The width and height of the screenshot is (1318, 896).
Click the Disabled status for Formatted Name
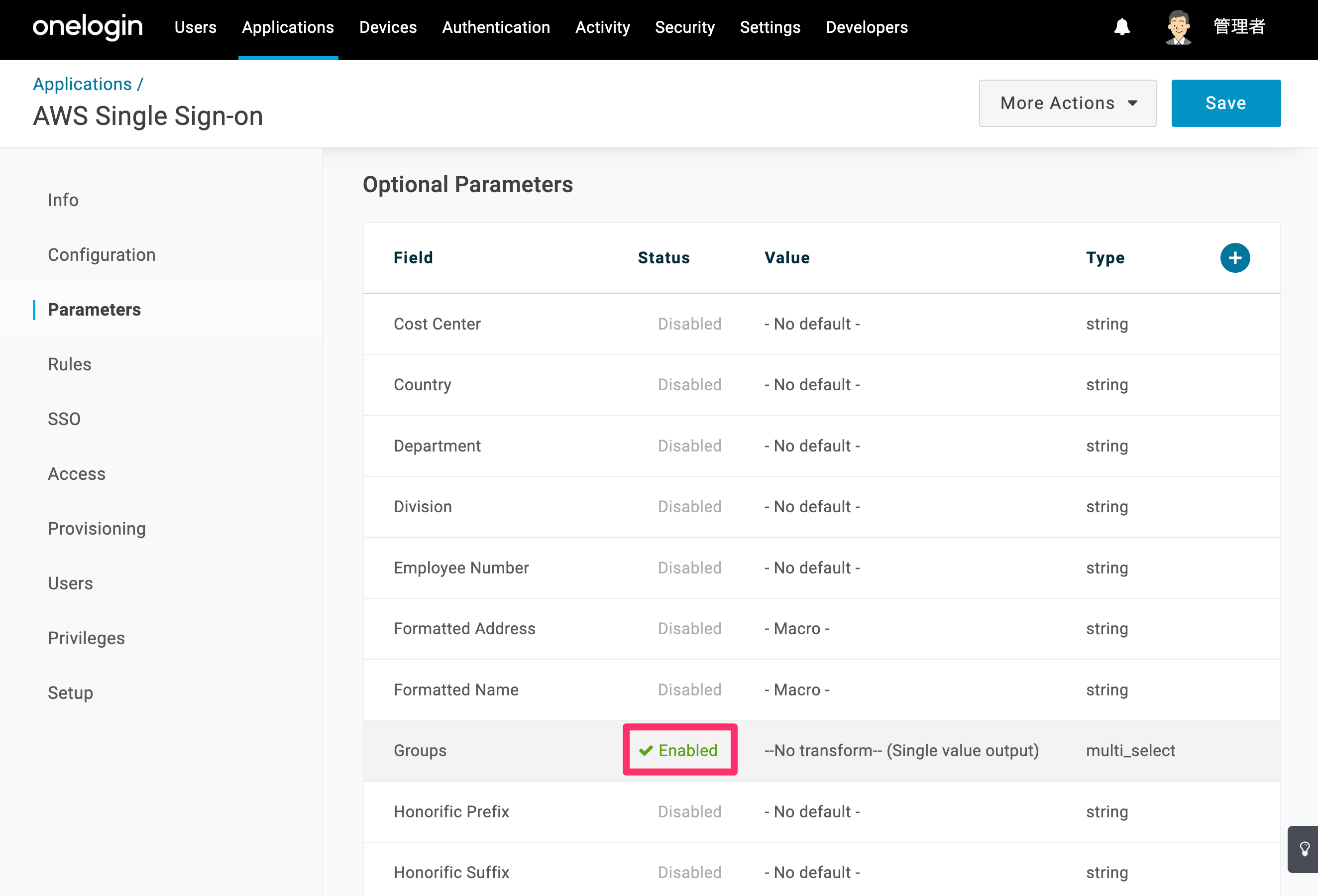690,690
